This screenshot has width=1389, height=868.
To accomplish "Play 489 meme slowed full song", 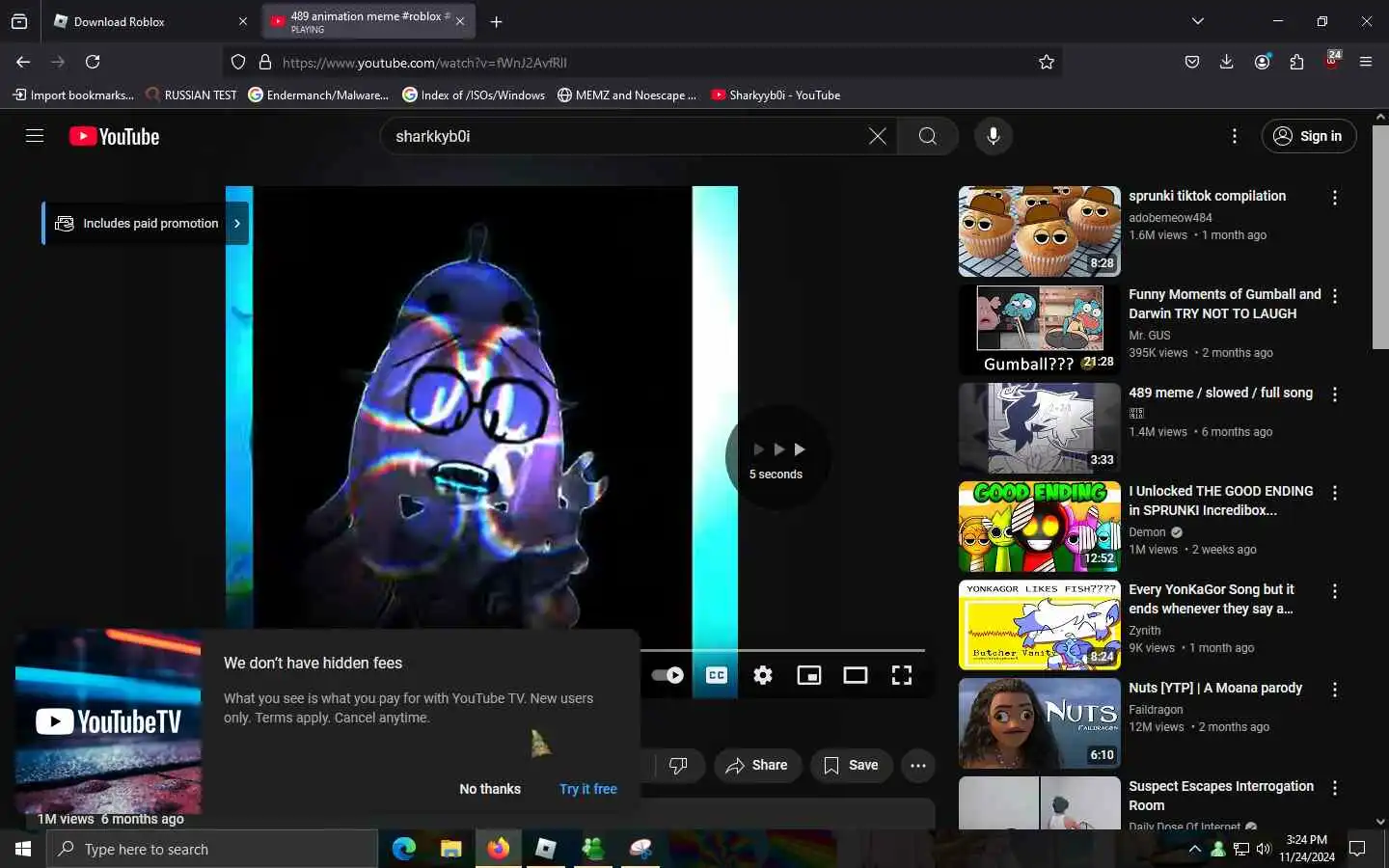I will [1039, 428].
